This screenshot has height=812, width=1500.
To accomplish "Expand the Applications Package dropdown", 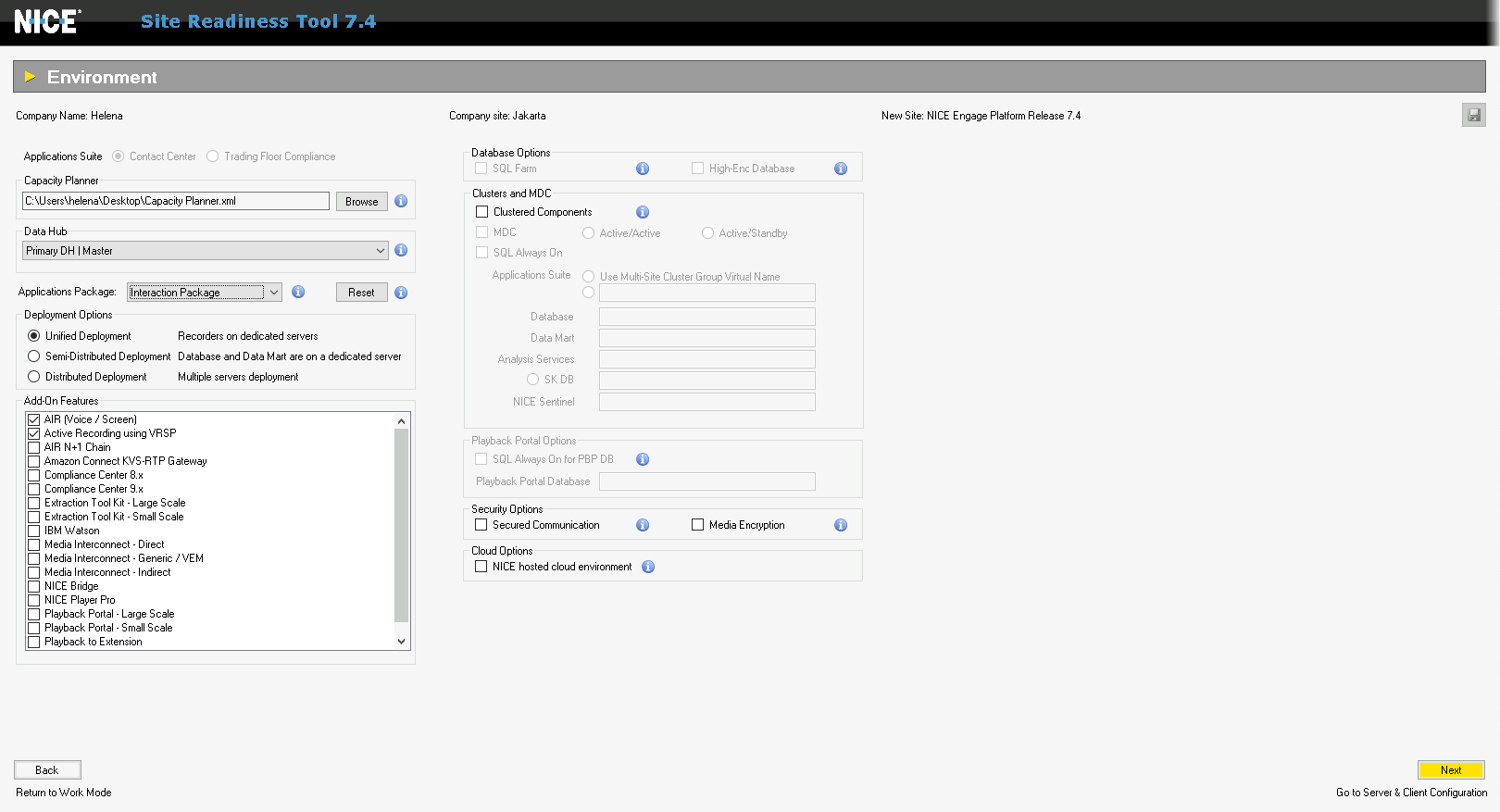I will [274, 293].
